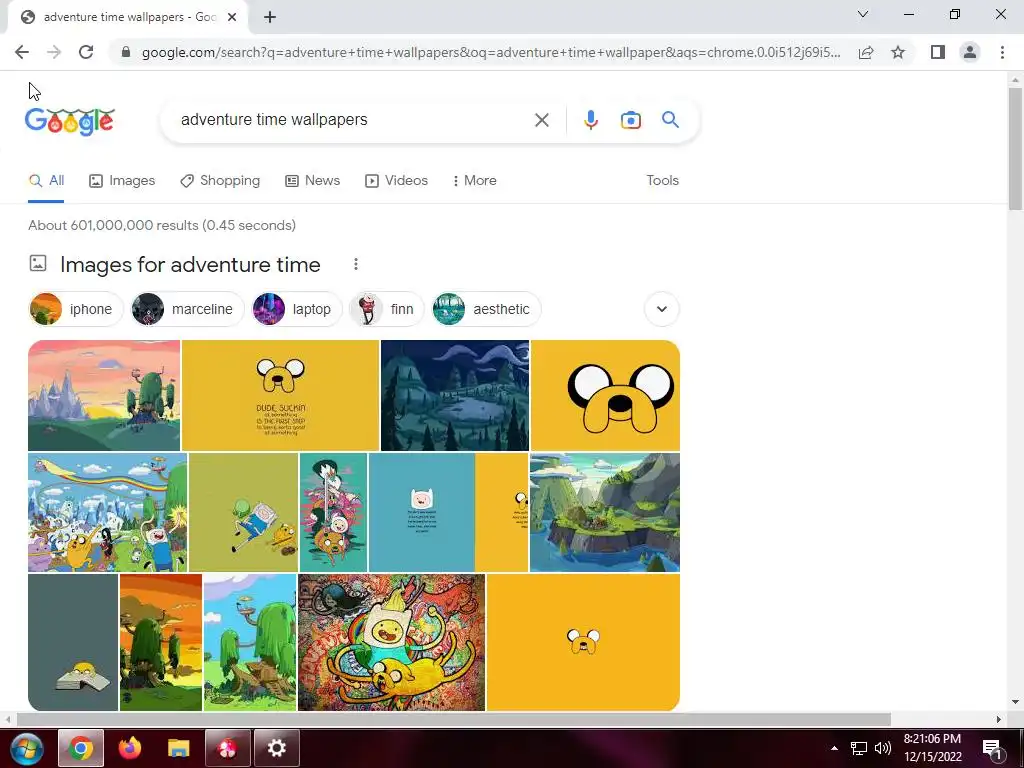Image resolution: width=1024 pixels, height=768 pixels.
Task: Open Images for adventure time heading
Action: pyautogui.click(x=190, y=264)
